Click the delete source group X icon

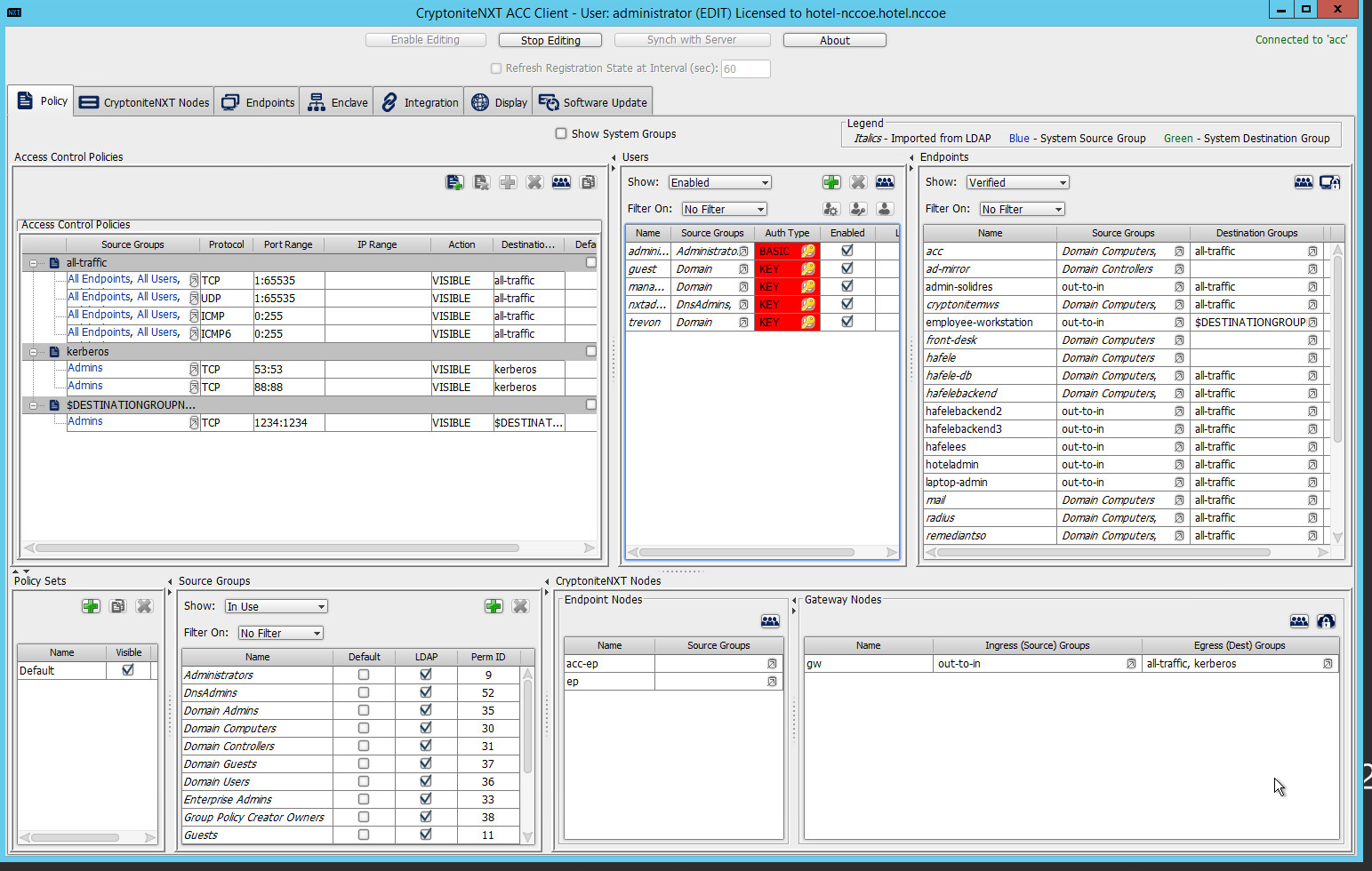tap(520, 606)
